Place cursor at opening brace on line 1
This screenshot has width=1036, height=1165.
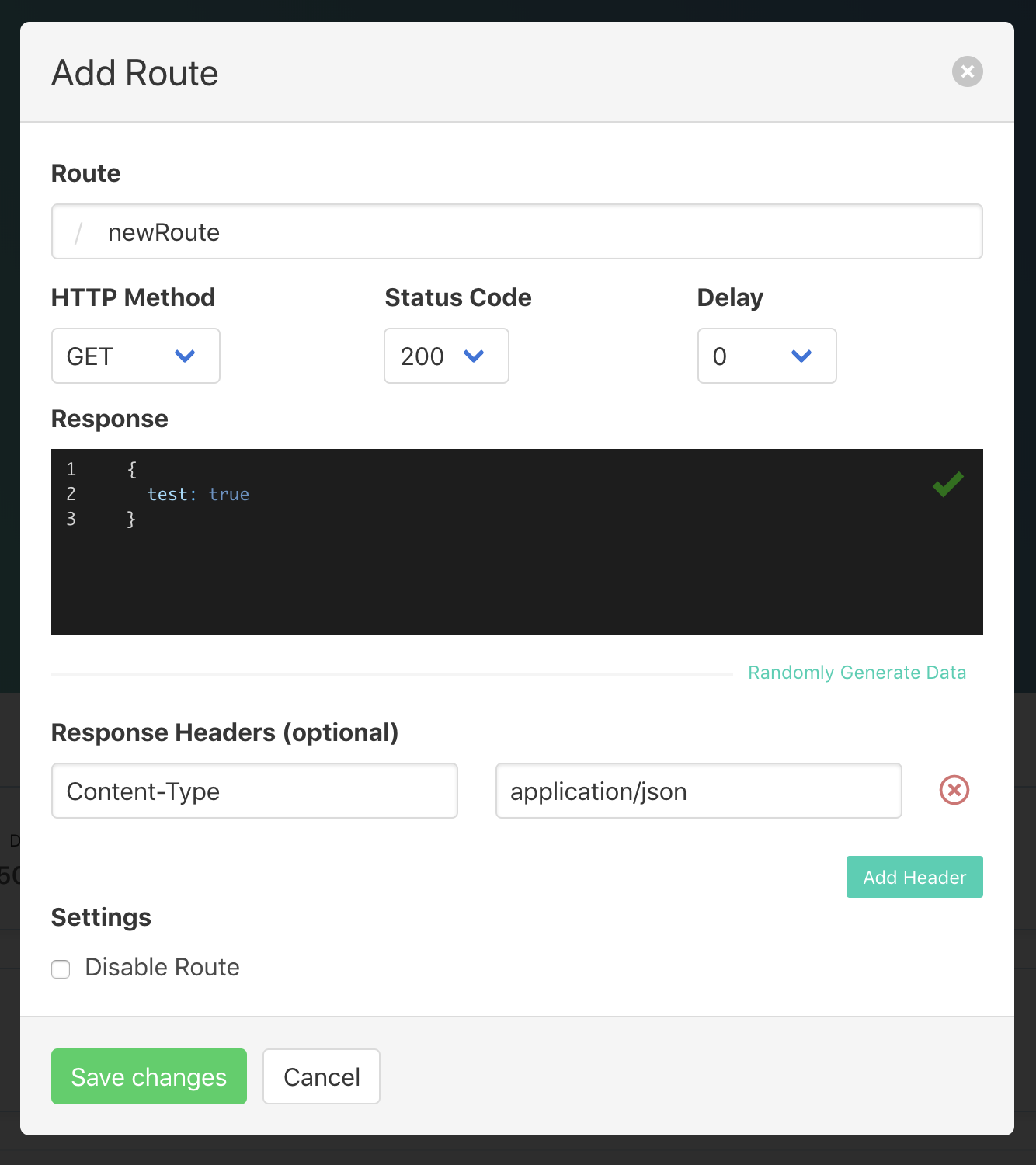pos(132,469)
